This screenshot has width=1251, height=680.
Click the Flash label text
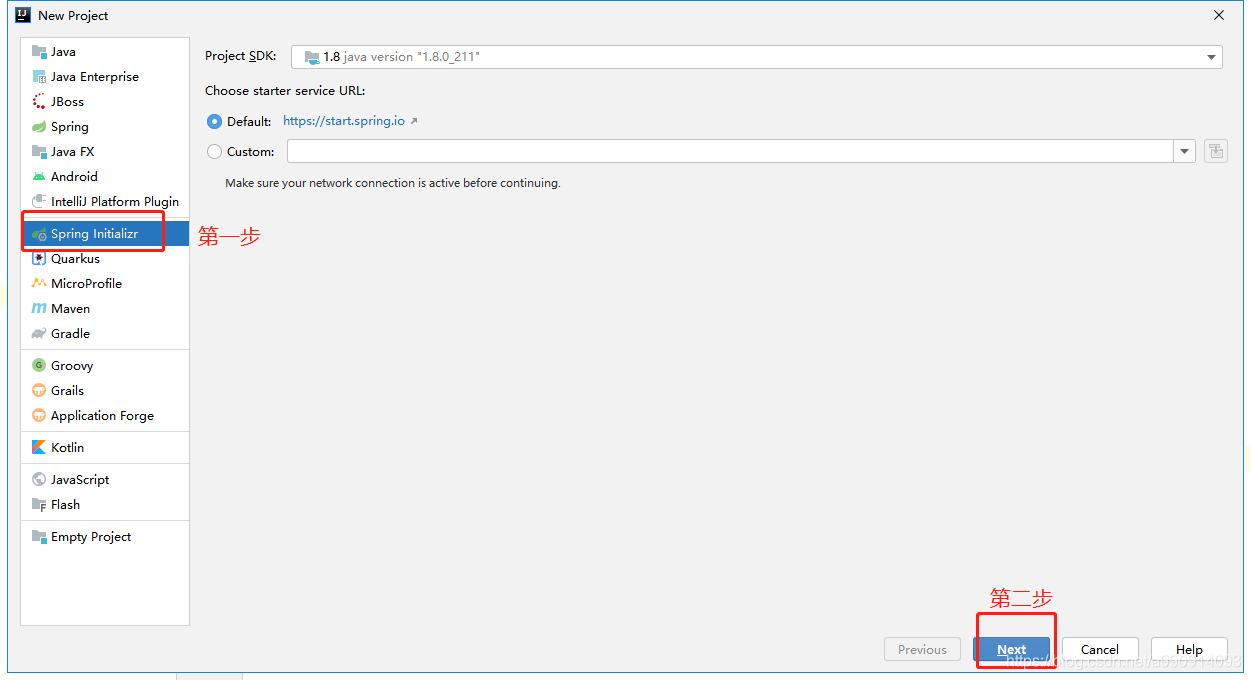point(66,505)
